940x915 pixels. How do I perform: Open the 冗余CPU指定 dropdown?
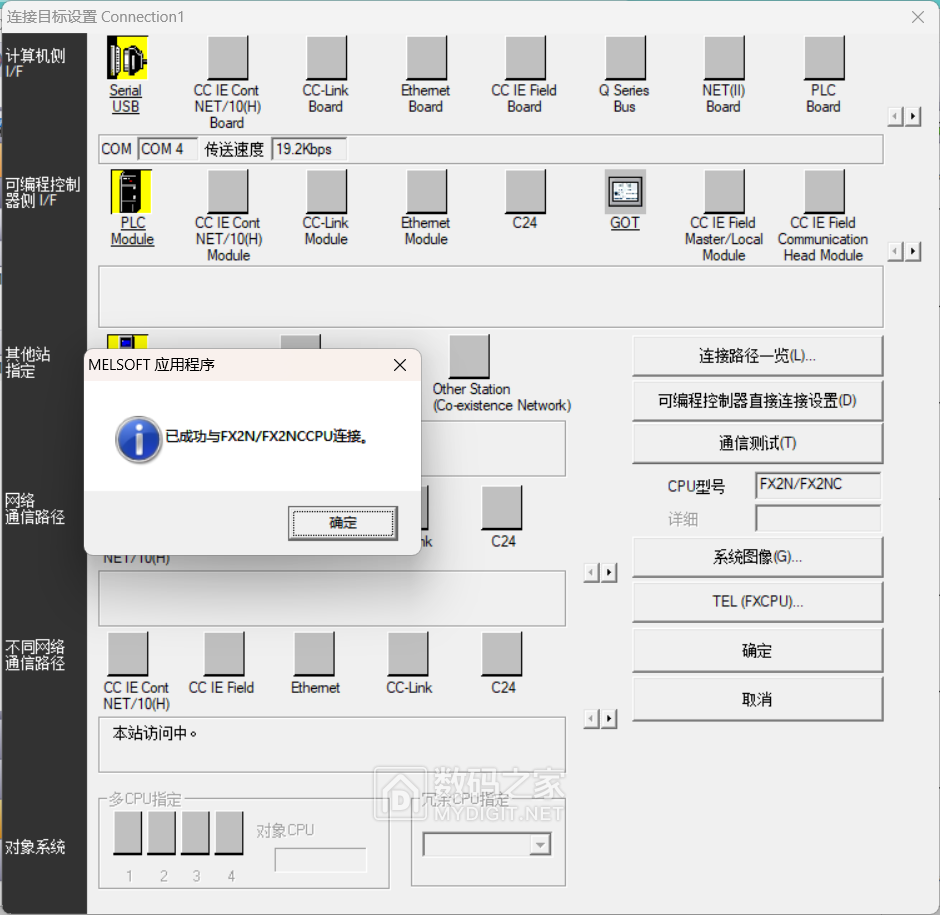pos(540,845)
